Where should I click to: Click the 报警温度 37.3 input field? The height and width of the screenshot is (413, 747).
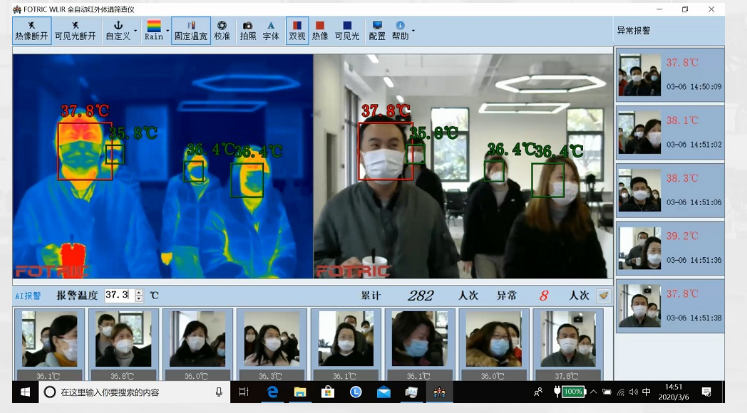(x=118, y=296)
